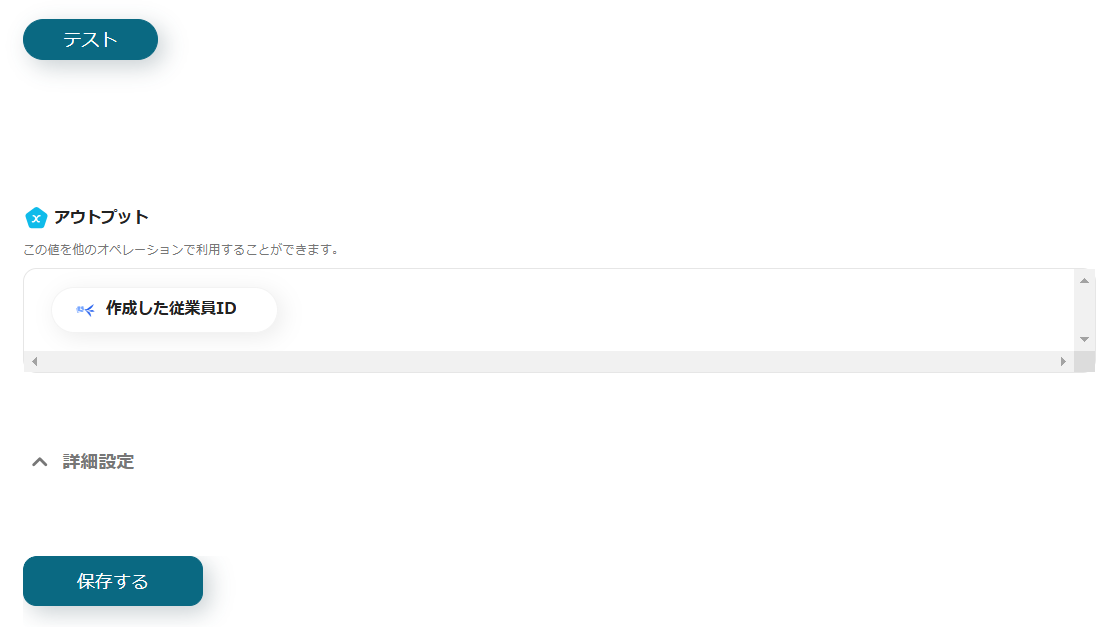Screen dimensions: 1115x627
Task: Click the description text under アウトプット
Action: pos(181,250)
